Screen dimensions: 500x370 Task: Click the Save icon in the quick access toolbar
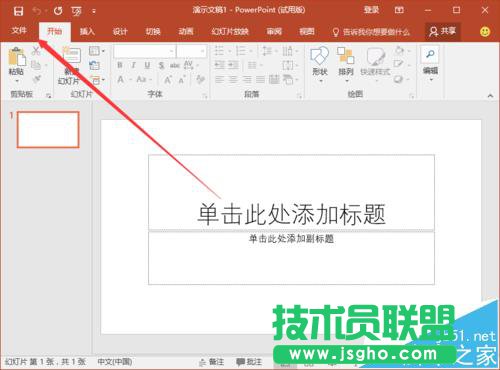click(18, 11)
